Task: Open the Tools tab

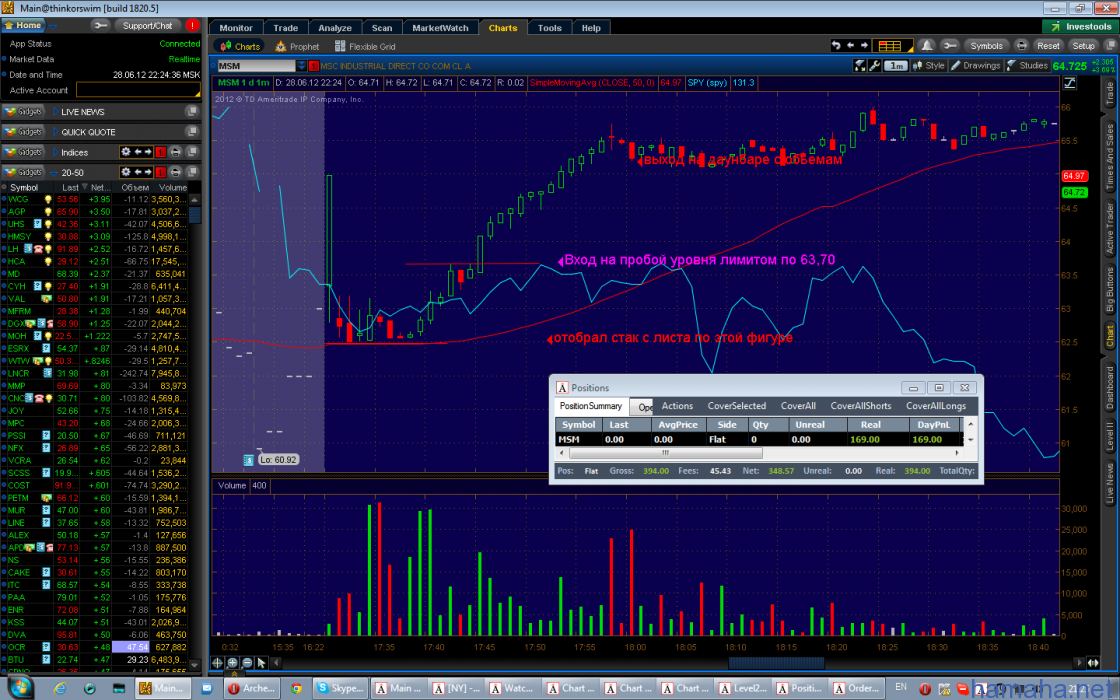Action: coord(549,28)
